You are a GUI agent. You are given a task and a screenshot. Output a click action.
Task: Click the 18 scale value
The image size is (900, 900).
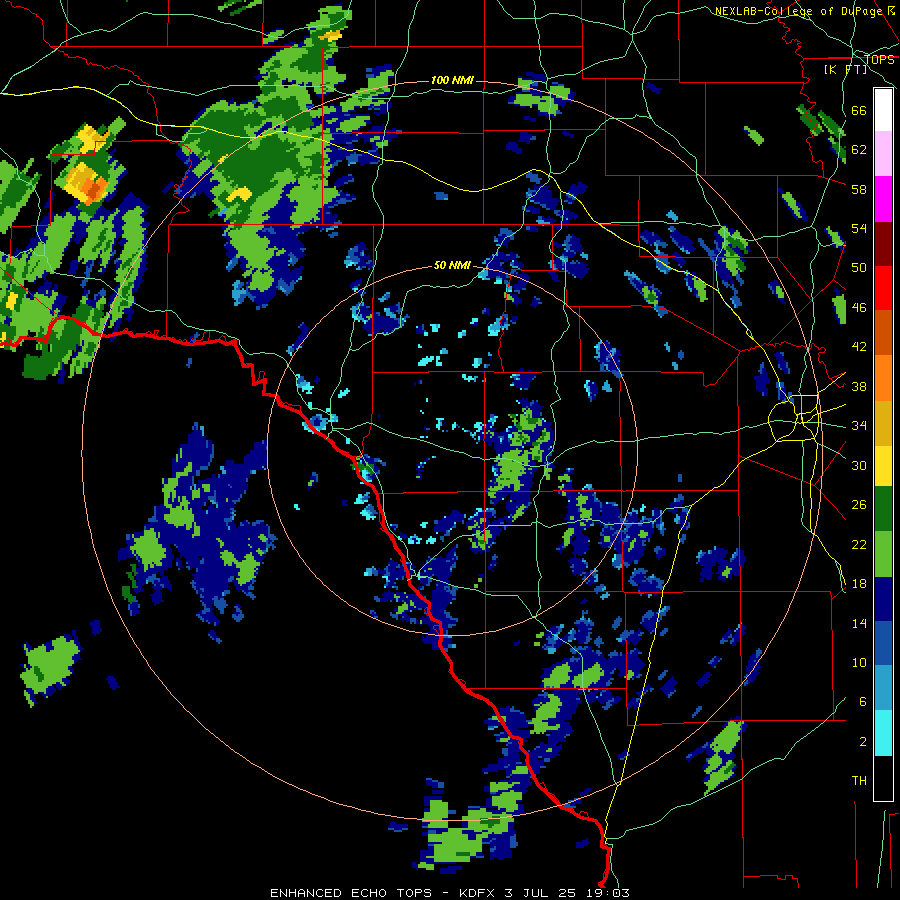coord(859,584)
